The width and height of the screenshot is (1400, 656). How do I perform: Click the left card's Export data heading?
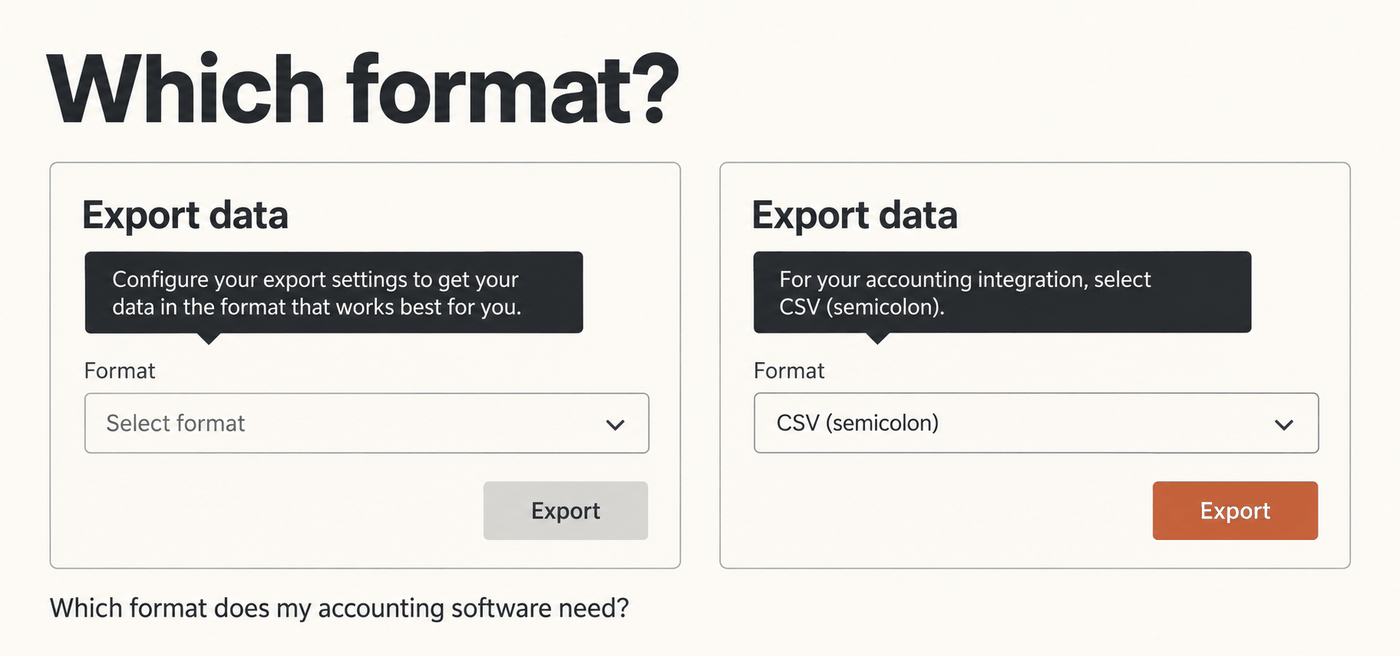pos(185,215)
